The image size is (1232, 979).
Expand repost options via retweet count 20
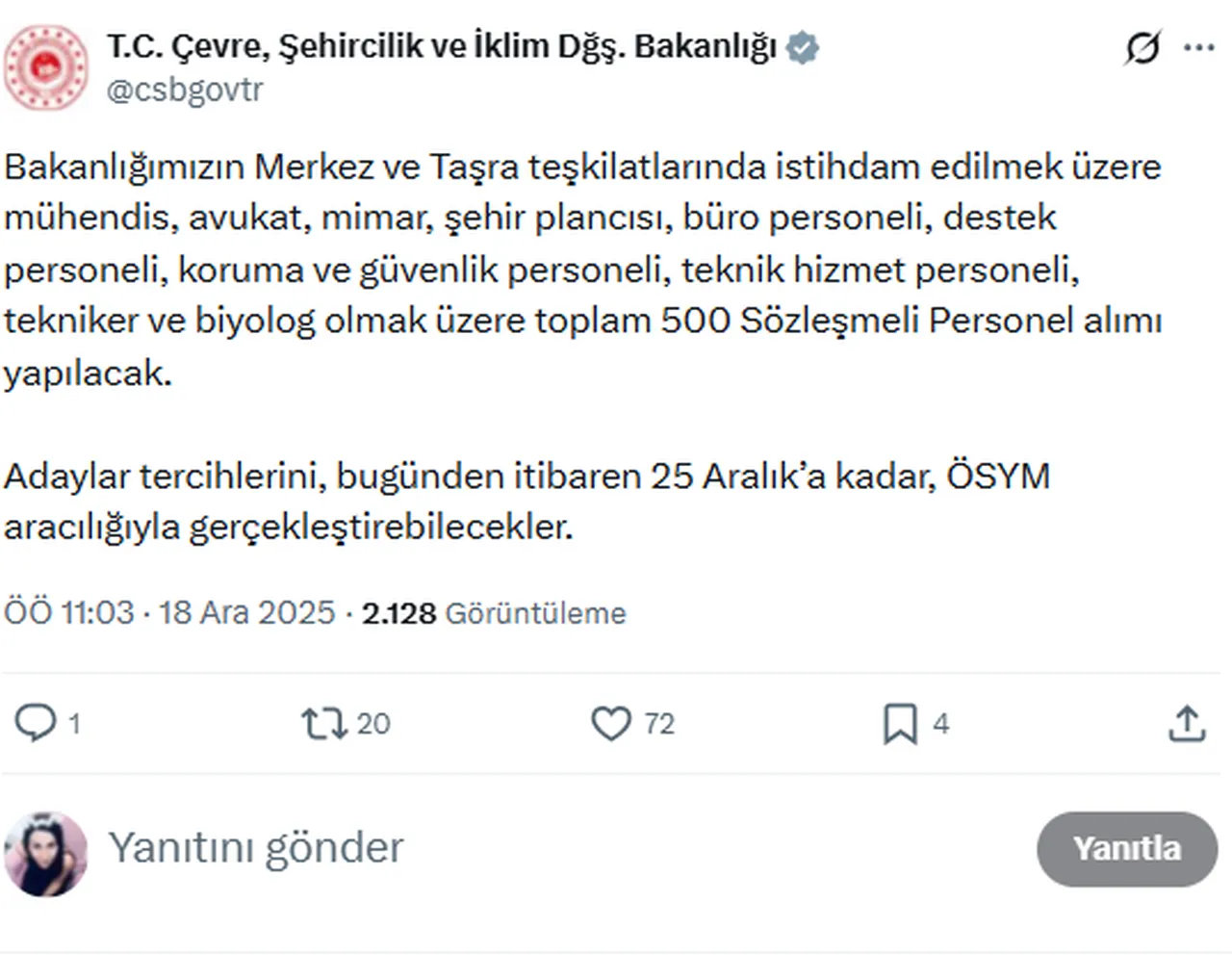point(373,723)
